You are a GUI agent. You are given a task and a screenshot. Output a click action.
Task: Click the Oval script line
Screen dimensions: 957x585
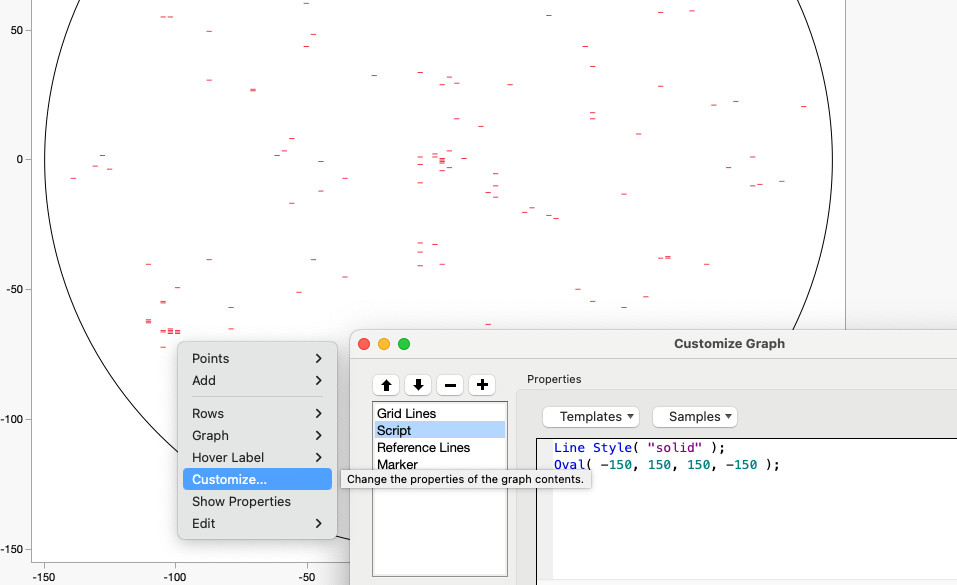point(666,465)
